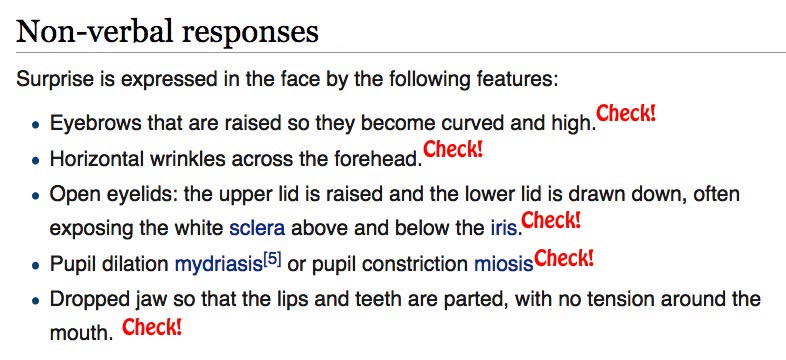
Task: Click the red Check! after forehead
Action: click(x=453, y=149)
